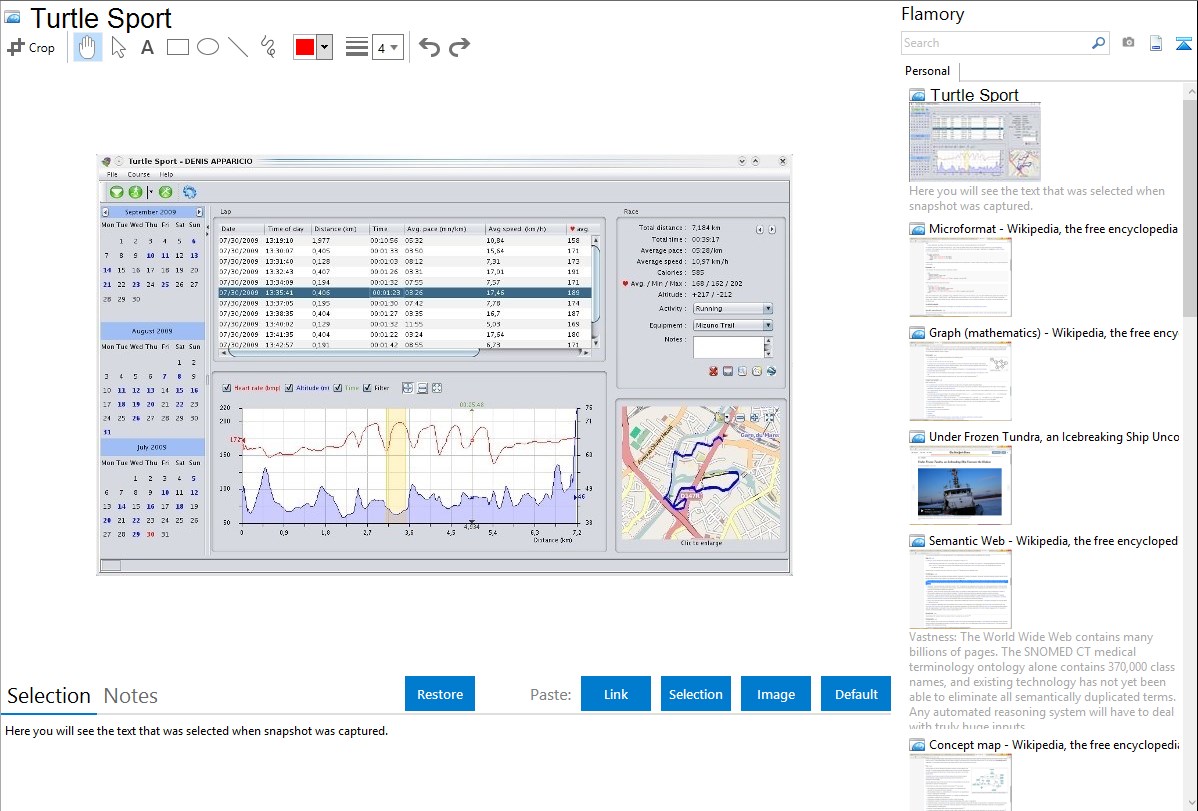Pick the straight line tool

[x=238, y=47]
